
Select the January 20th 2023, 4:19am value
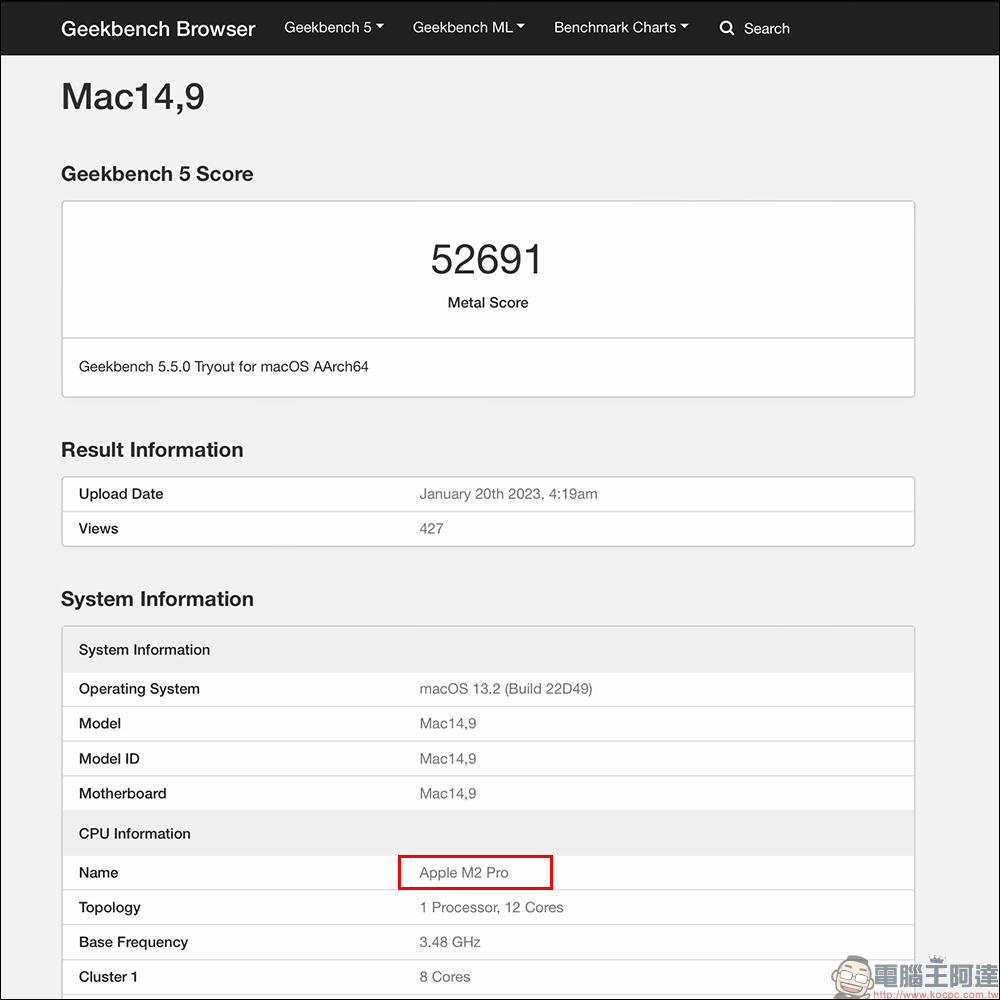(x=508, y=494)
